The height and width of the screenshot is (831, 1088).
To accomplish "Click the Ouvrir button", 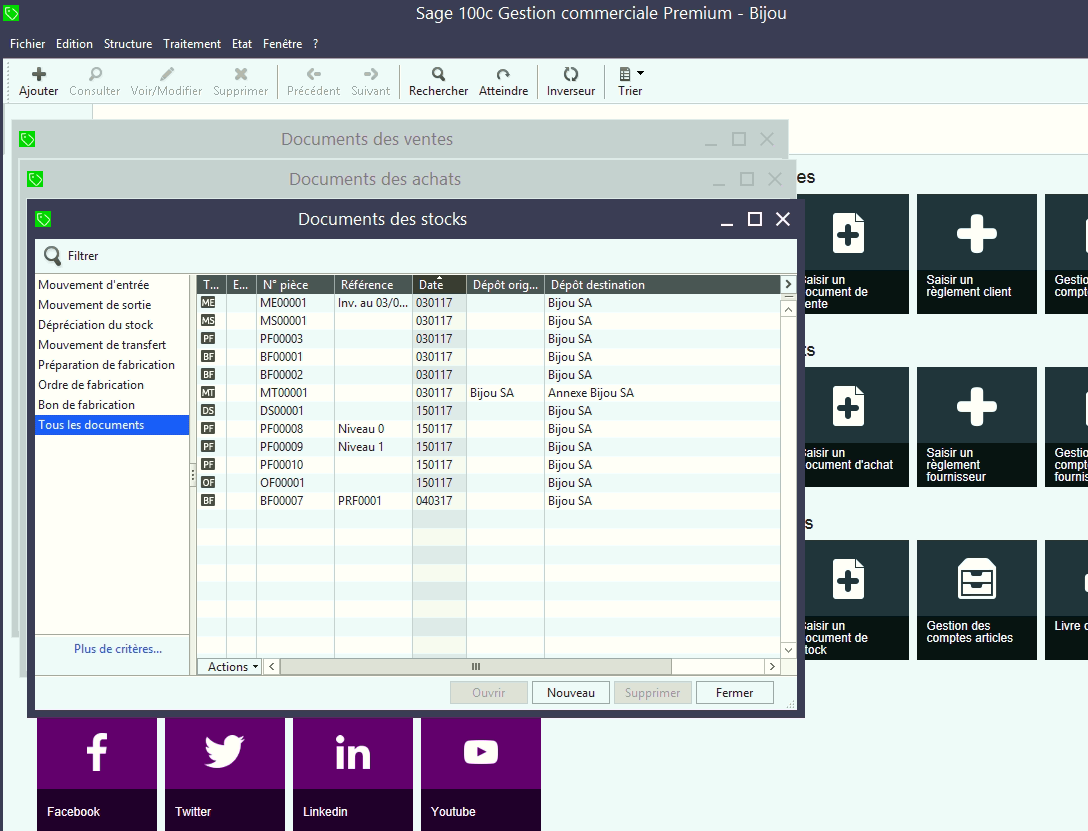I will [488, 693].
